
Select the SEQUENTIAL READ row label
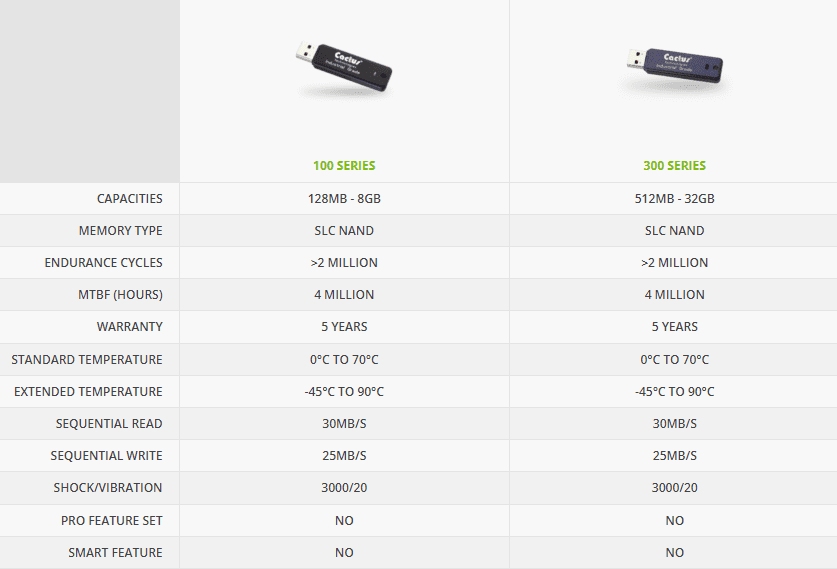109,424
